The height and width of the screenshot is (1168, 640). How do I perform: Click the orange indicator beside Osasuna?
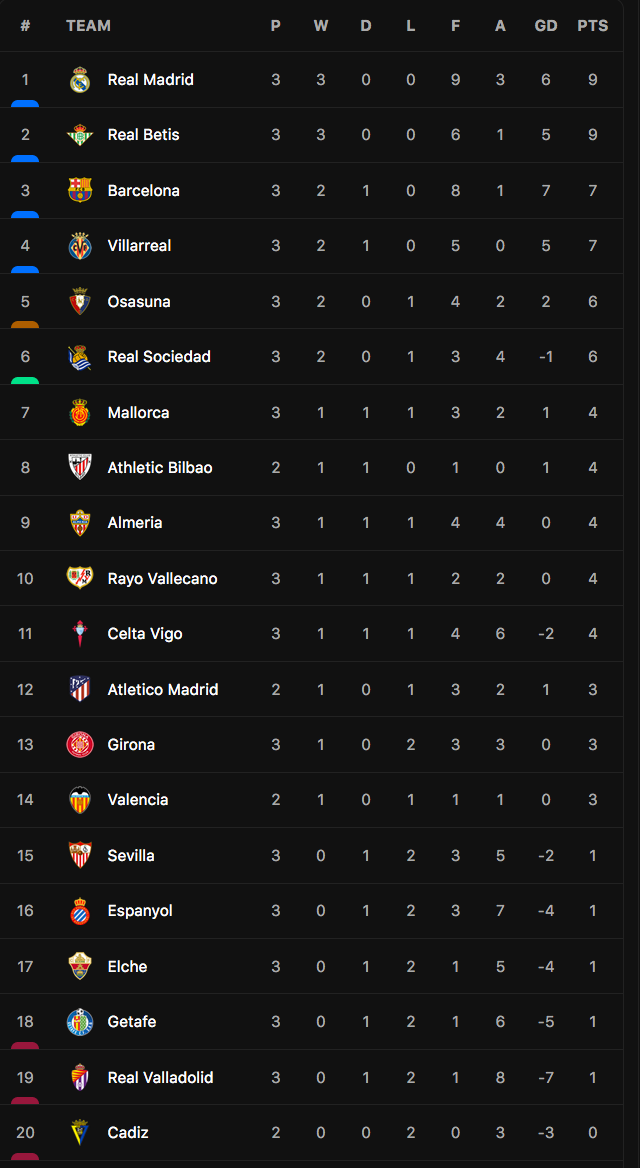point(25,323)
